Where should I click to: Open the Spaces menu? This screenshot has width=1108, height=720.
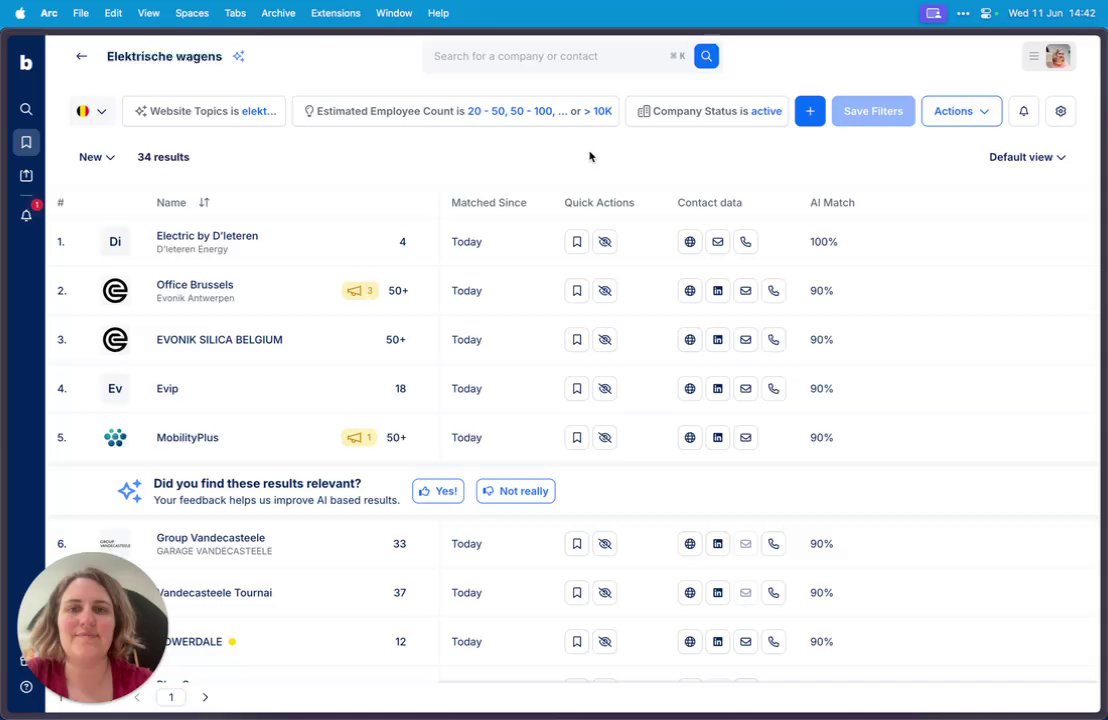click(x=191, y=13)
